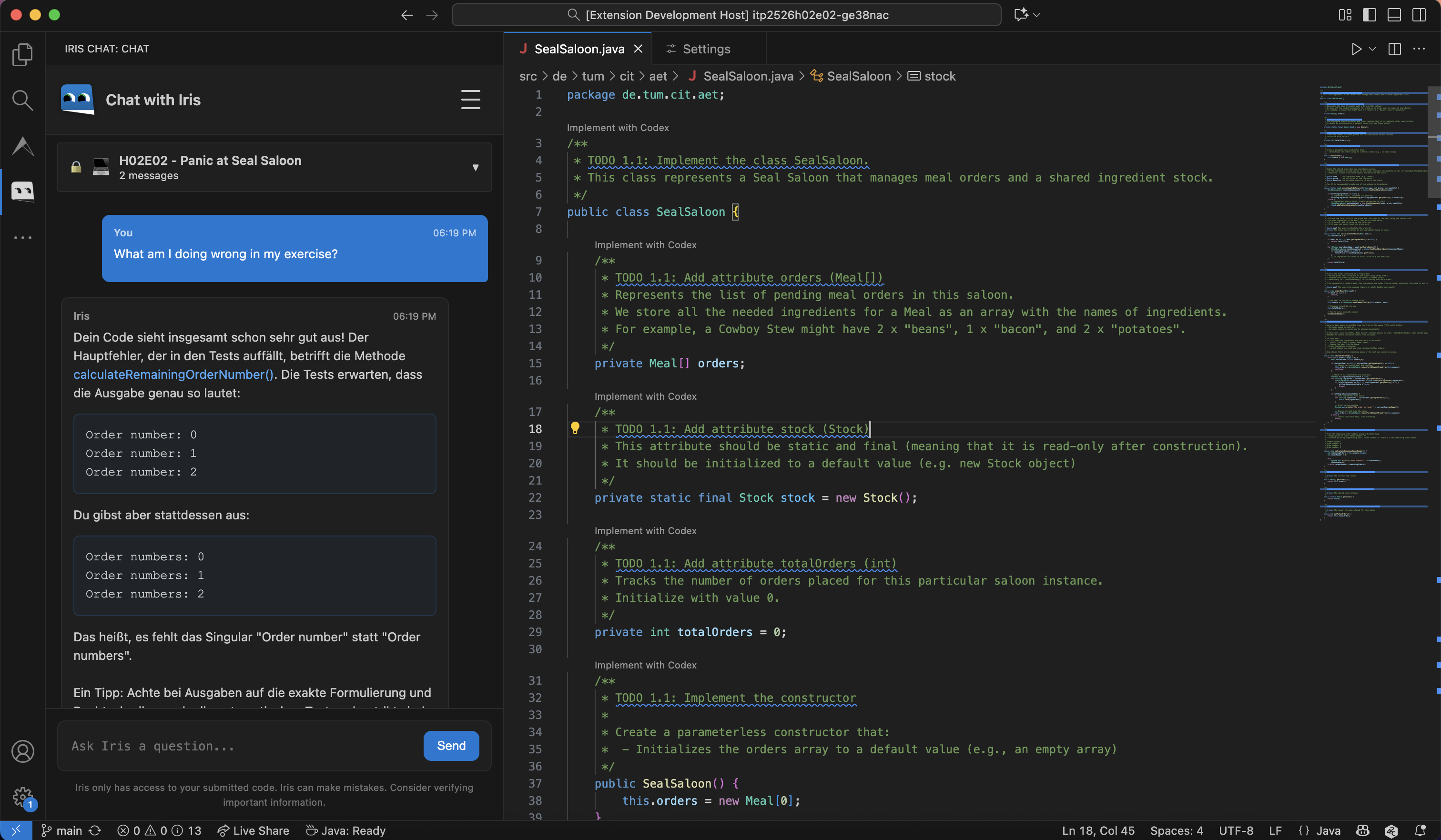Switch to the Settings tab
Image resolution: width=1441 pixels, height=840 pixels.
tap(706, 49)
